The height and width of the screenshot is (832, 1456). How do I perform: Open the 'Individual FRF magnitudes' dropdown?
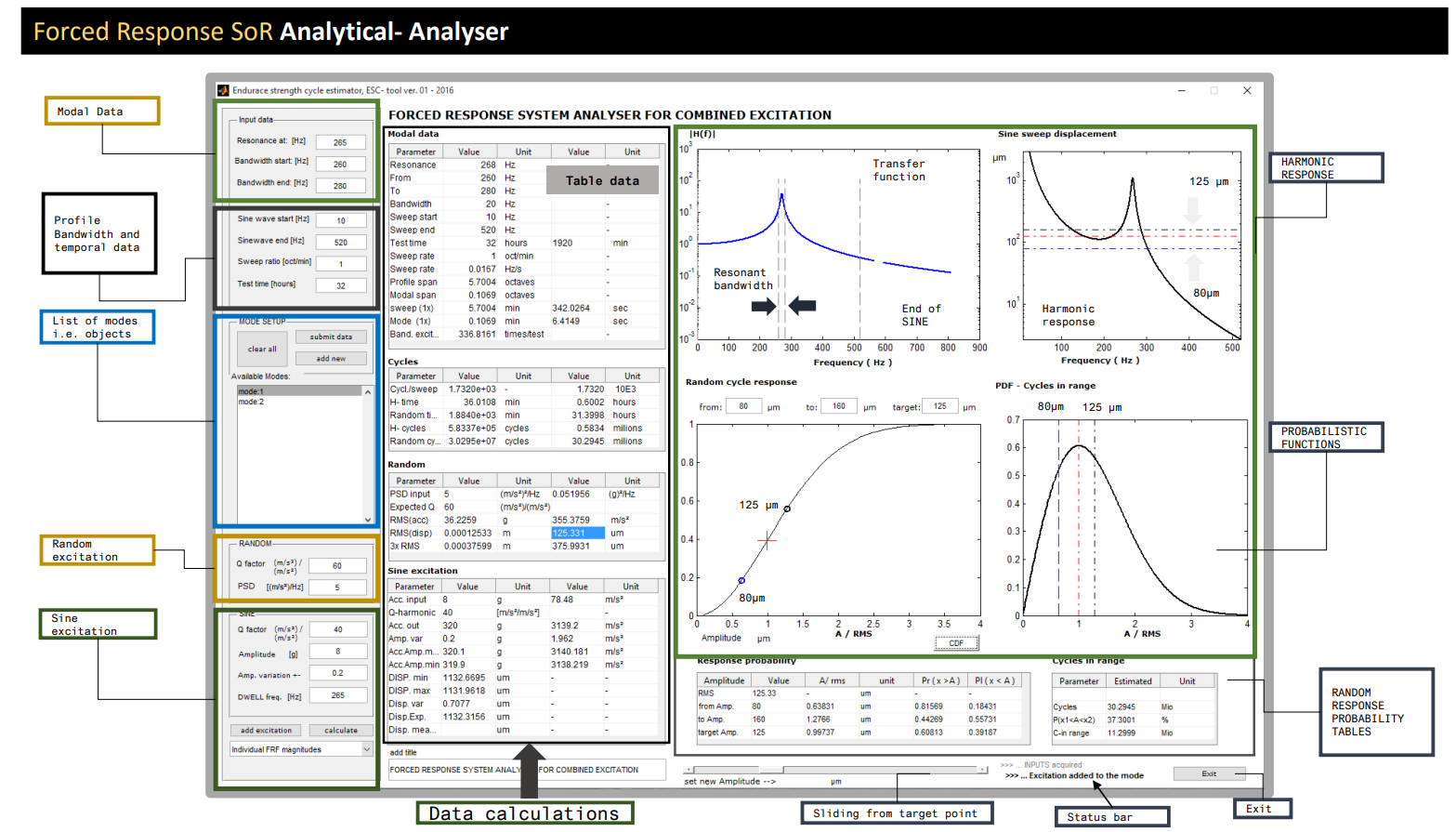coord(301,749)
